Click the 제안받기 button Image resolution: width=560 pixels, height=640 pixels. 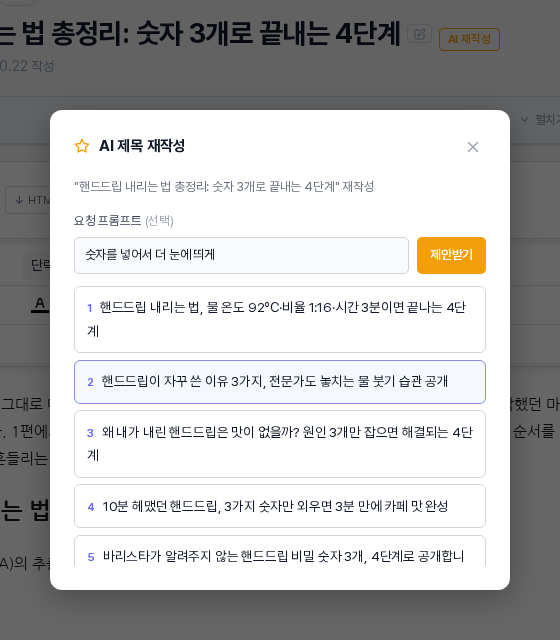tap(451, 255)
